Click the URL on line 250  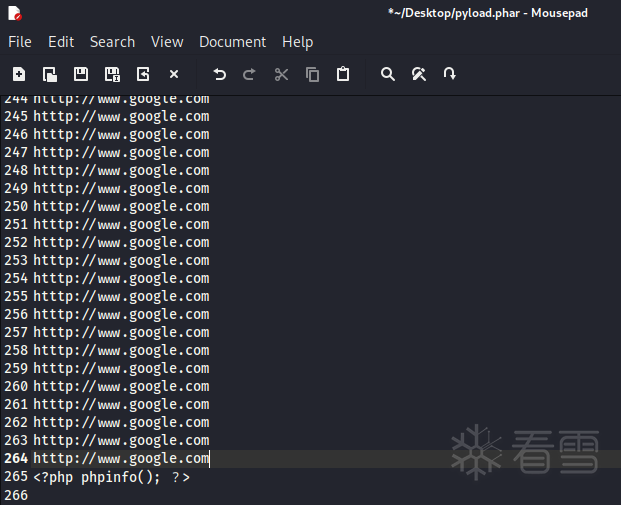(121, 206)
